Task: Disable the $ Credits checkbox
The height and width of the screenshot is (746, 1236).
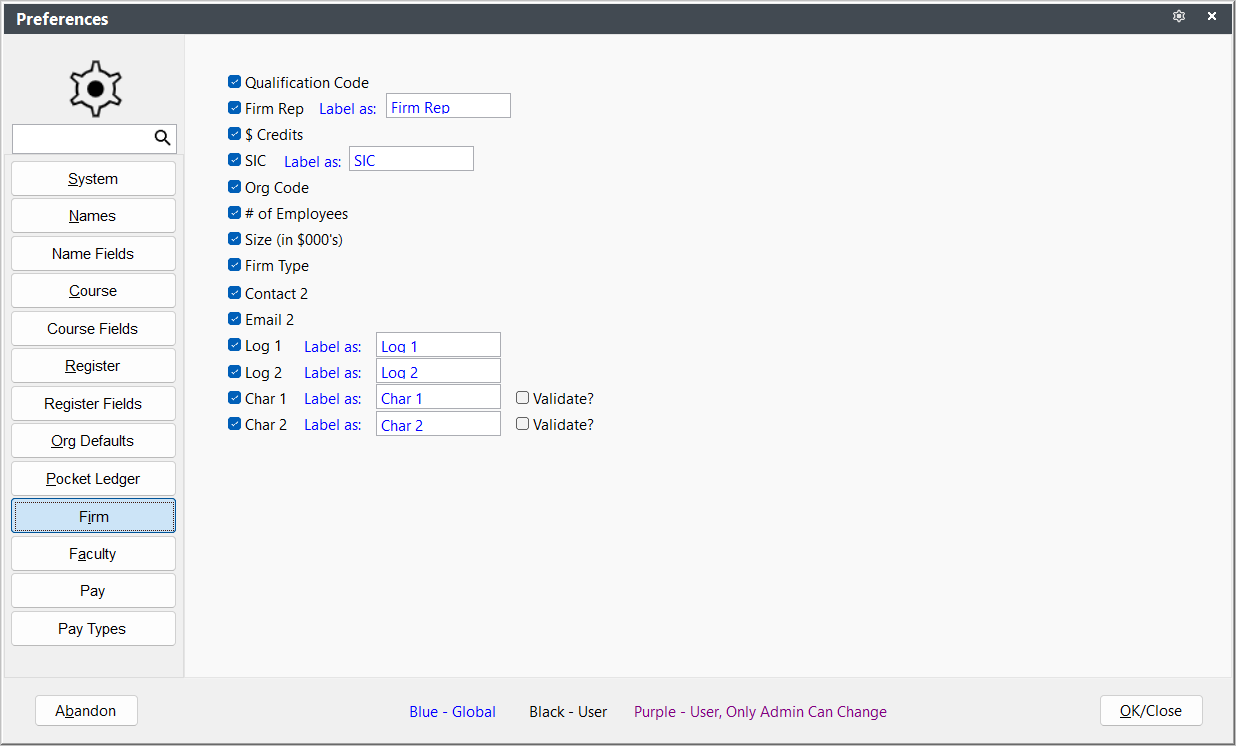Action: point(235,133)
